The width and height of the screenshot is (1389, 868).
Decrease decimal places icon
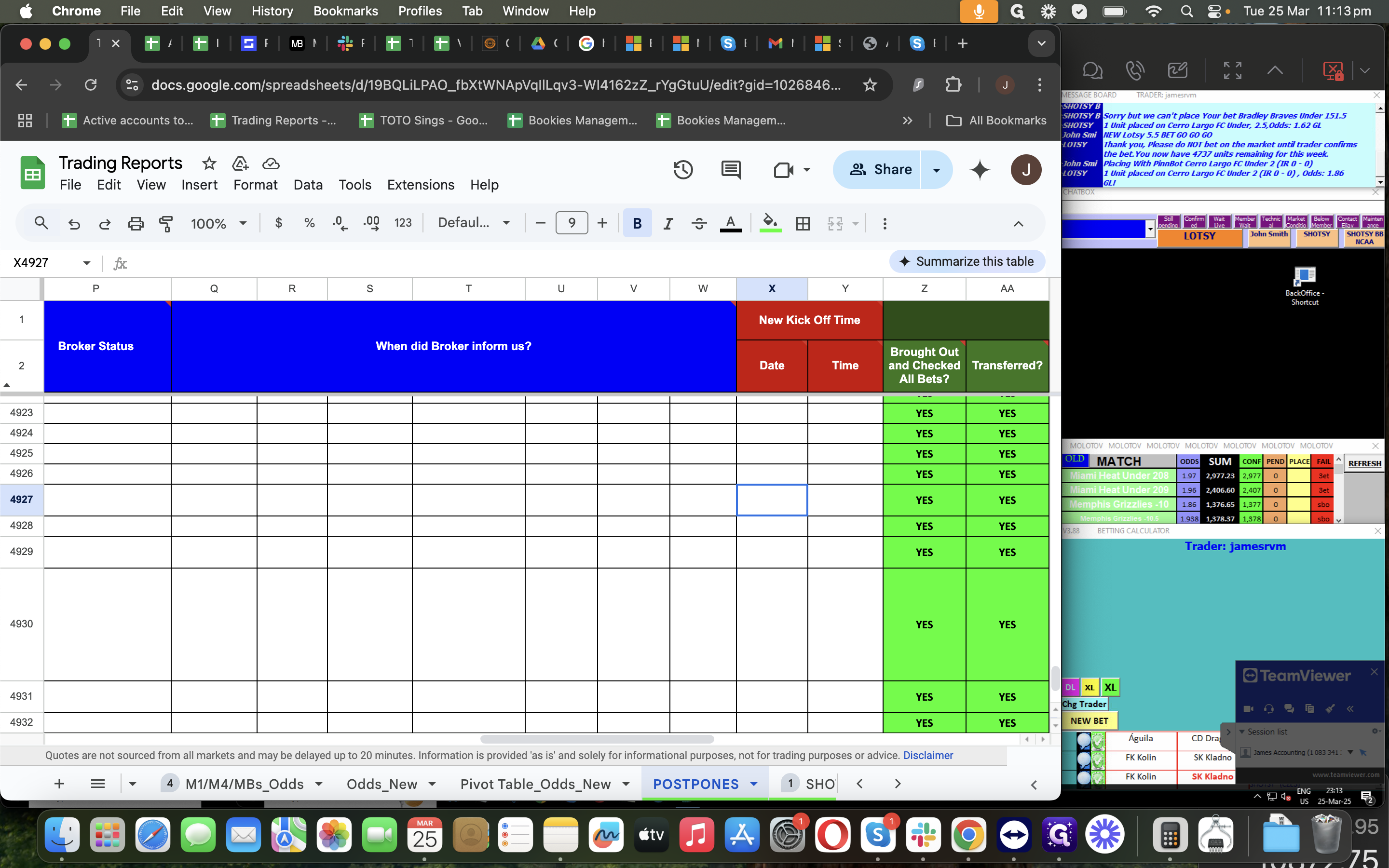pyautogui.click(x=340, y=223)
